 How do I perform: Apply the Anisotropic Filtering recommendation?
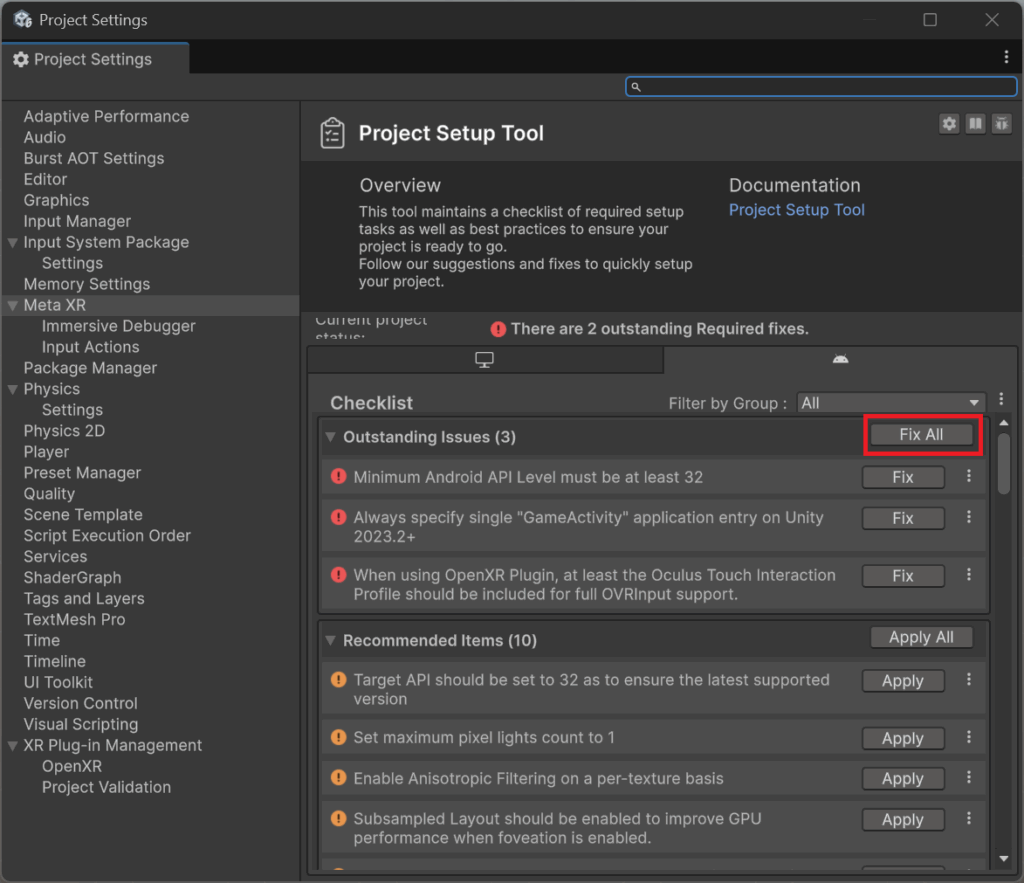coord(903,779)
